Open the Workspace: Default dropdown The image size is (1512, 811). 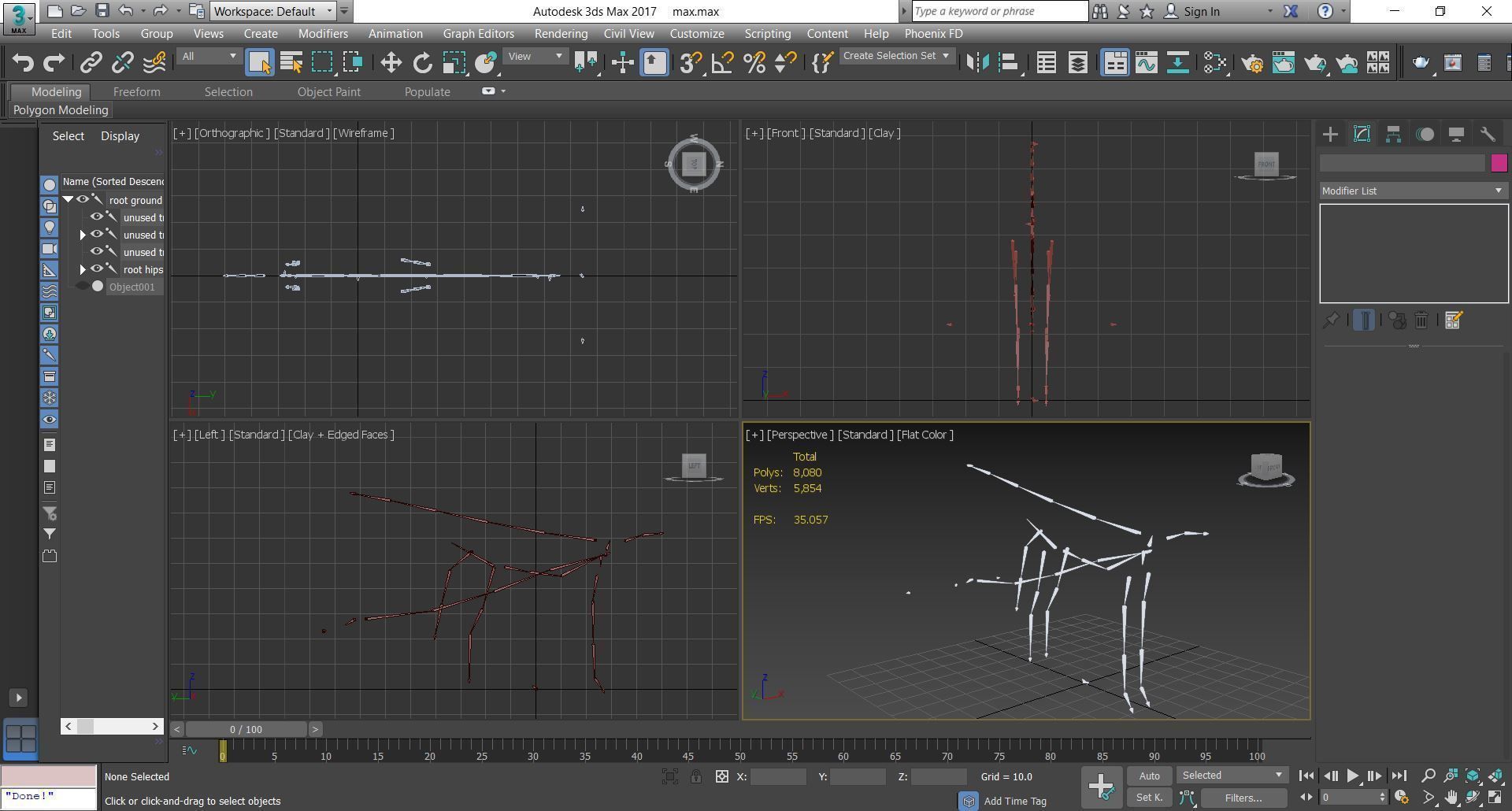click(x=272, y=12)
